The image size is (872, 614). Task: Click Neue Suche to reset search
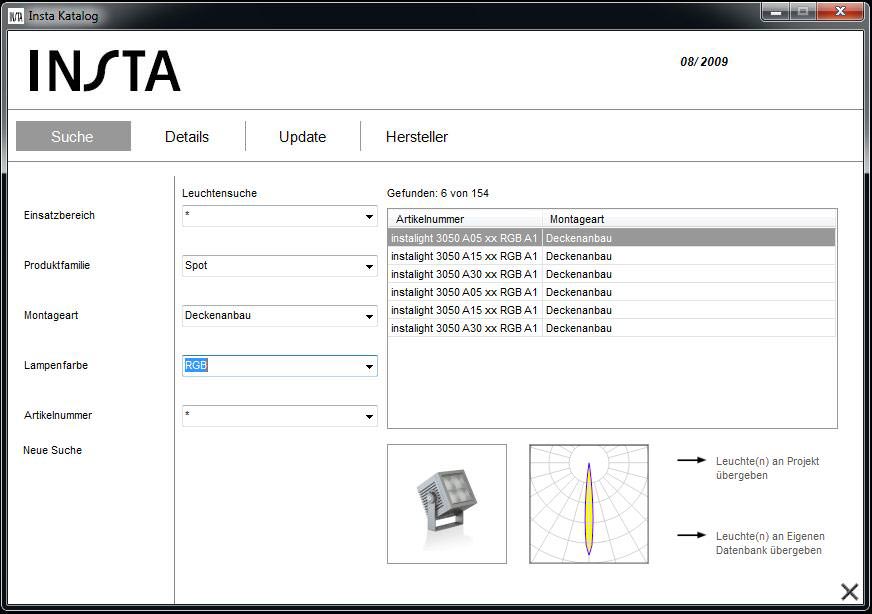52,450
